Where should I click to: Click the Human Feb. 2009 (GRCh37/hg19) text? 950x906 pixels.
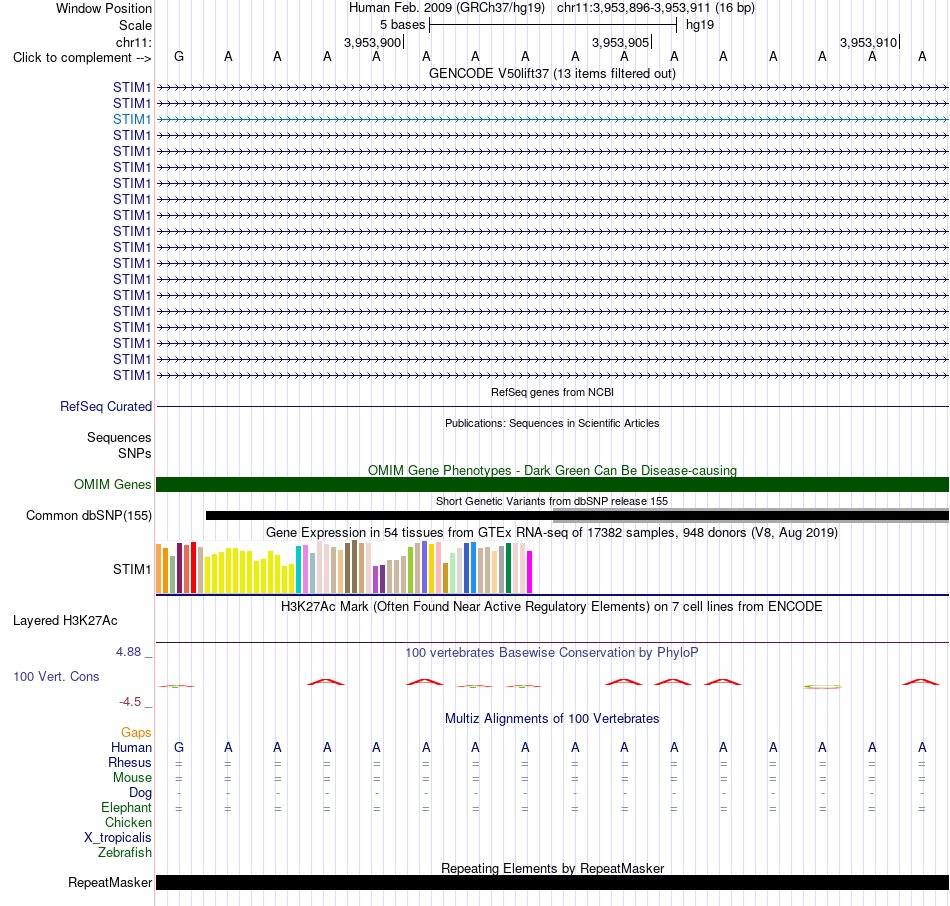pos(447,8)
